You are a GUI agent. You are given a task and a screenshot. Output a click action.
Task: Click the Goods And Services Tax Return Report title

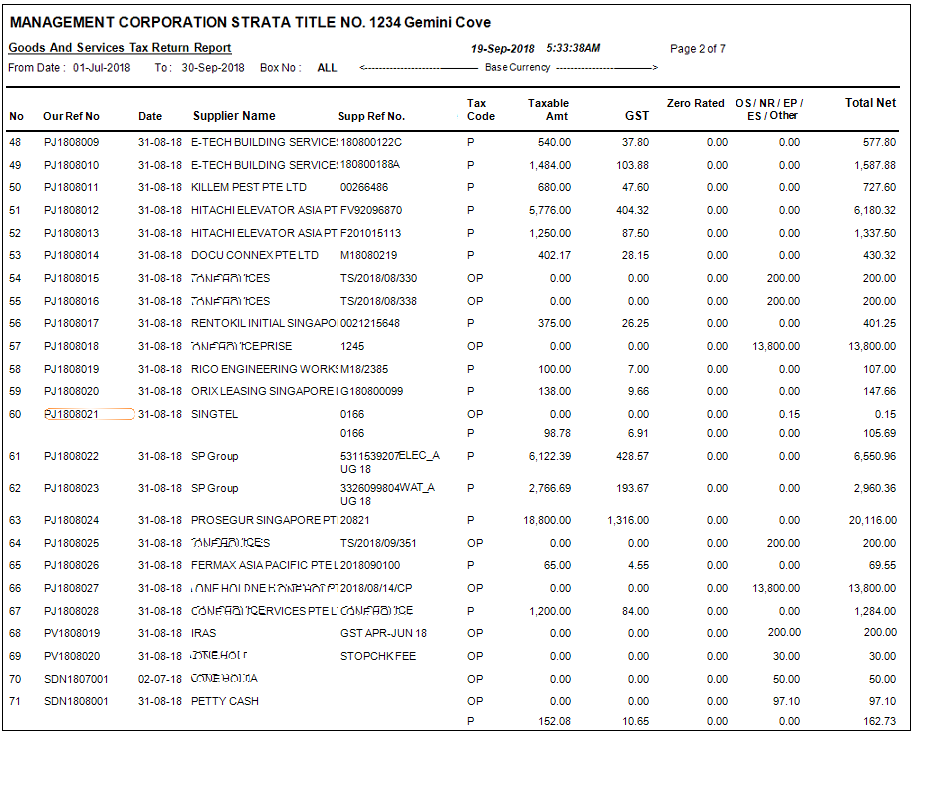[x=120, y=48]
